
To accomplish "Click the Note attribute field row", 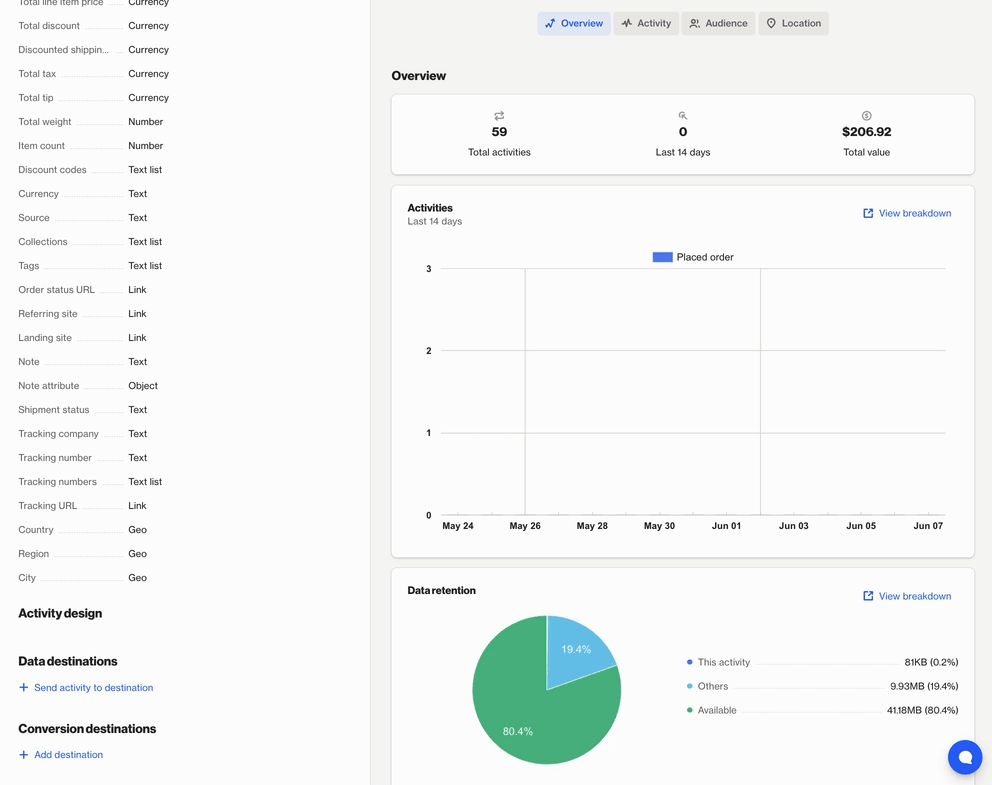I will tap(88, 386).
